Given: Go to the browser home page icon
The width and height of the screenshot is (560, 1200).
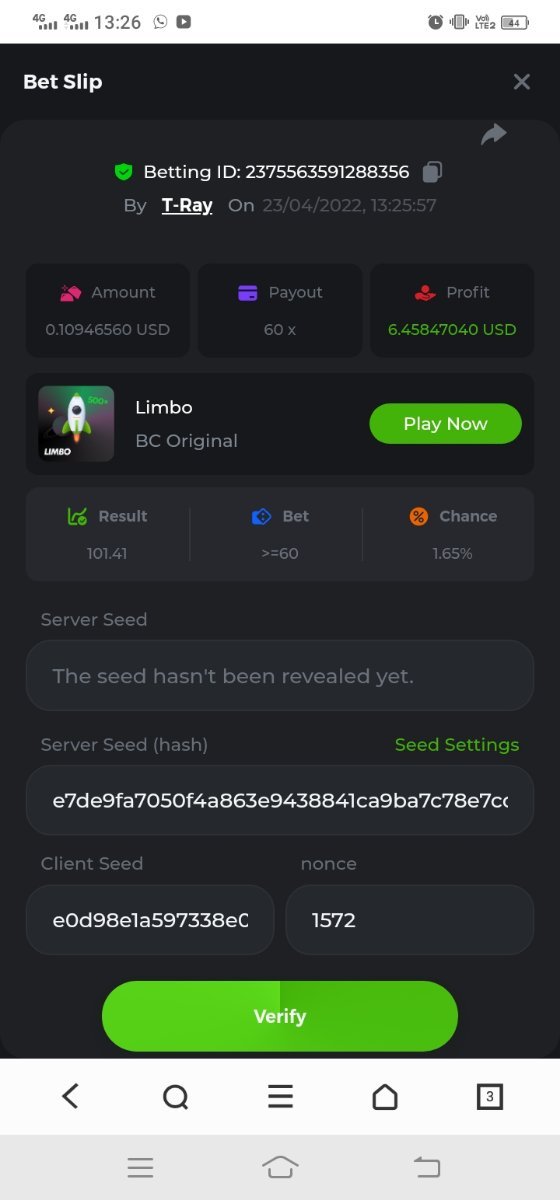Looking at the screenshot, I should point(385,1097).
